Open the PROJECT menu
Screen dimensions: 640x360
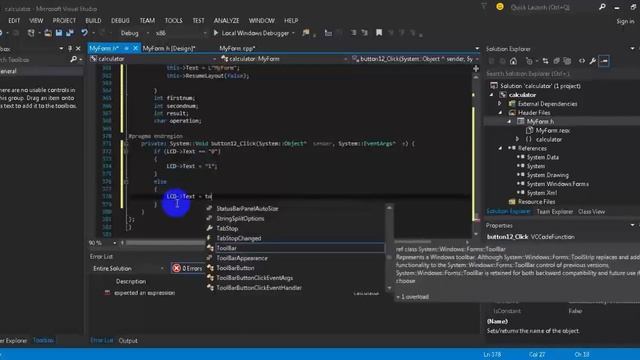(64, 20)
